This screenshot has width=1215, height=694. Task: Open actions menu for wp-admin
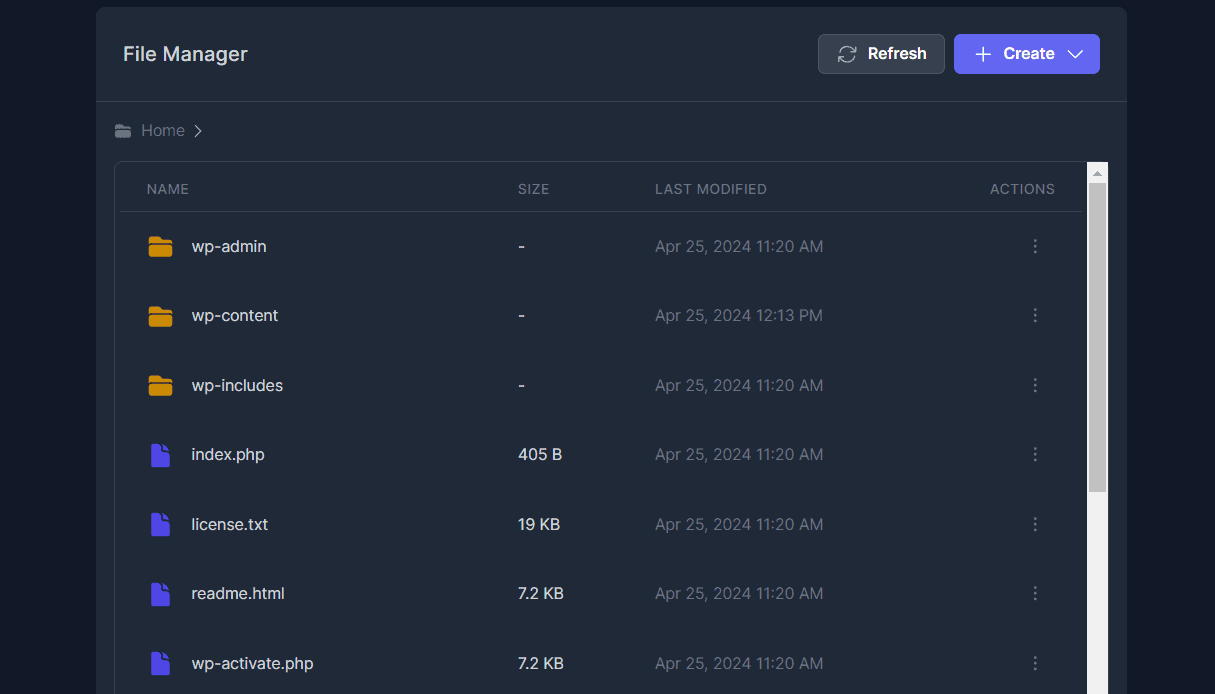[1035, 246]
